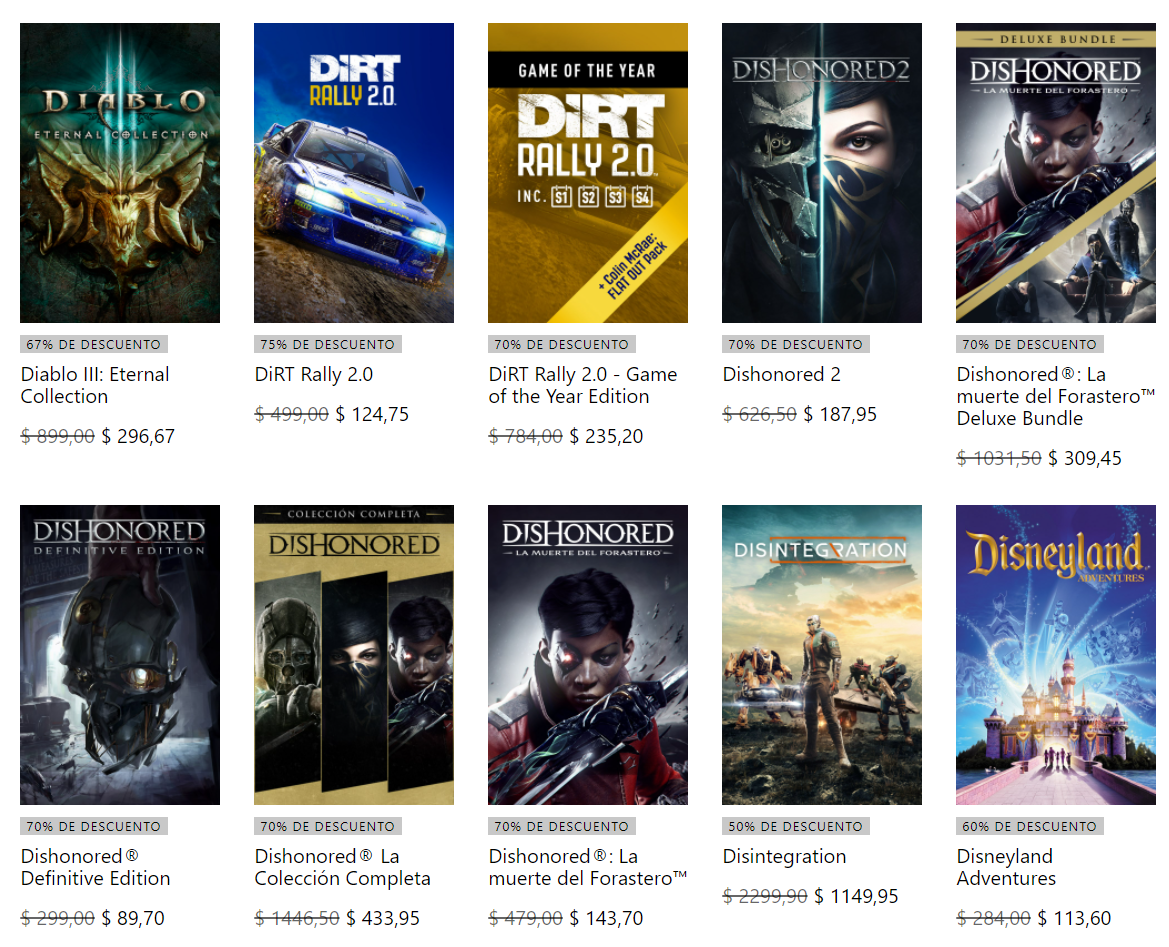Click the 75% de descuento badge

click(x=328, y=345)
